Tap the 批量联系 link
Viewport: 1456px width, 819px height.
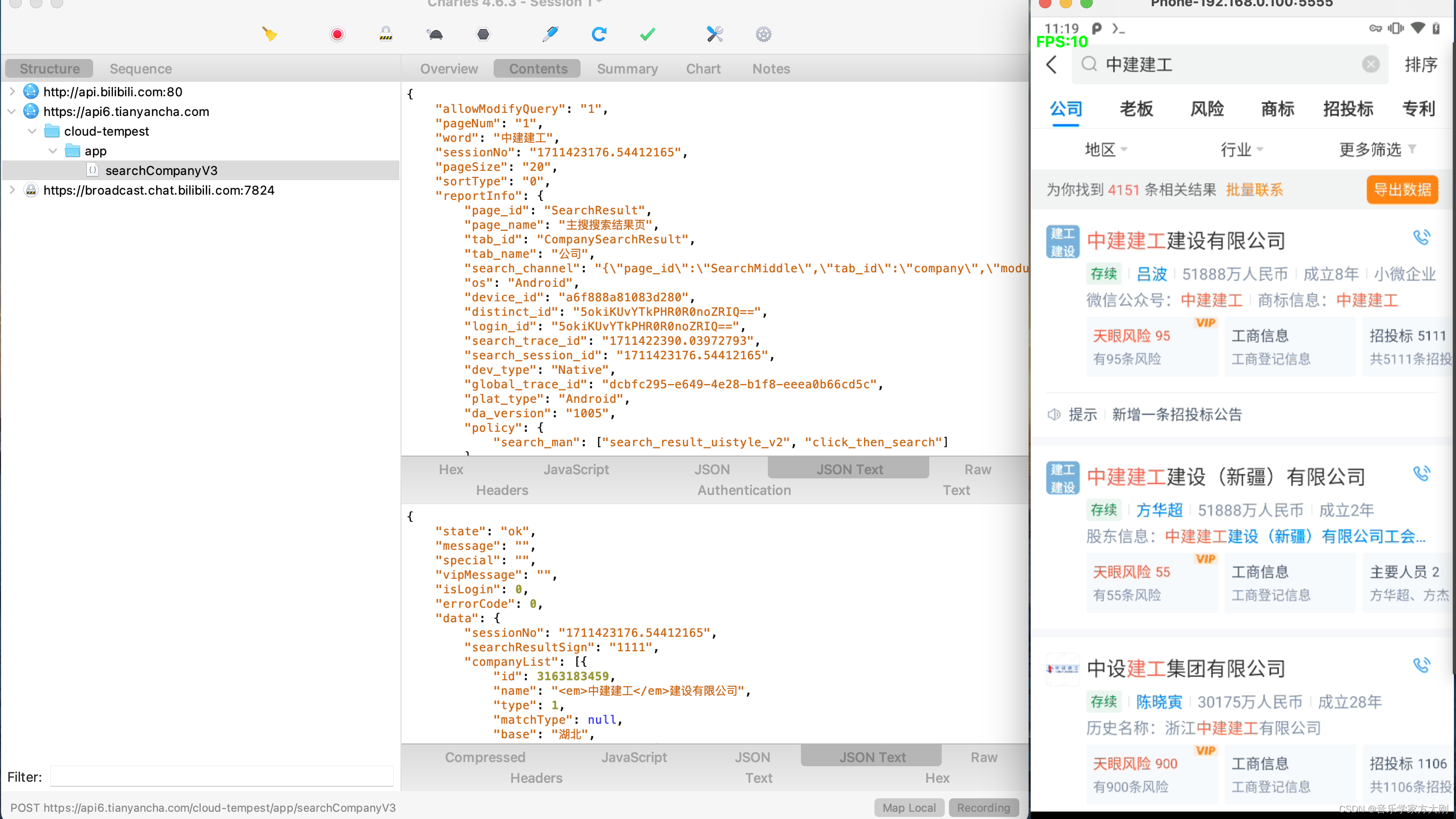pyautogui.click(x=1254, y=189)
